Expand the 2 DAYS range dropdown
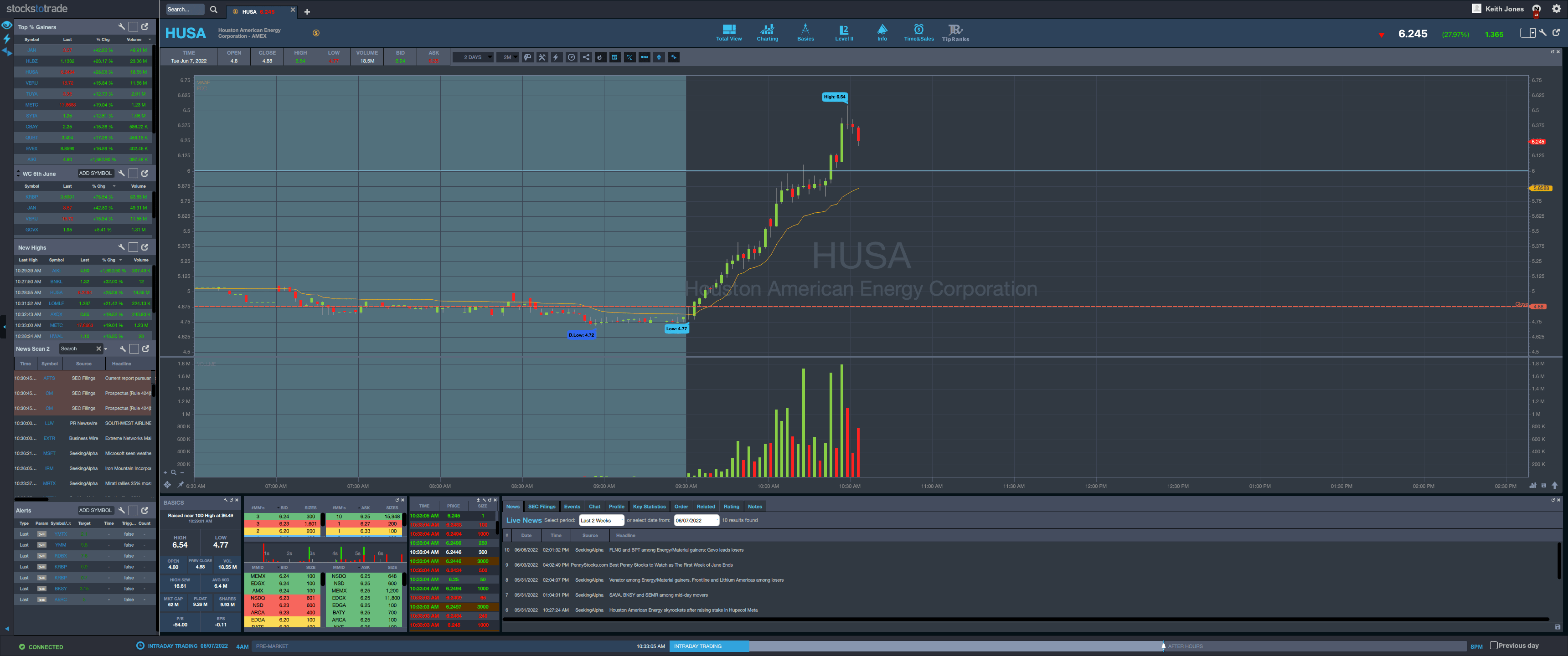This screenshot has height=656, width=1568. (472, 57)
